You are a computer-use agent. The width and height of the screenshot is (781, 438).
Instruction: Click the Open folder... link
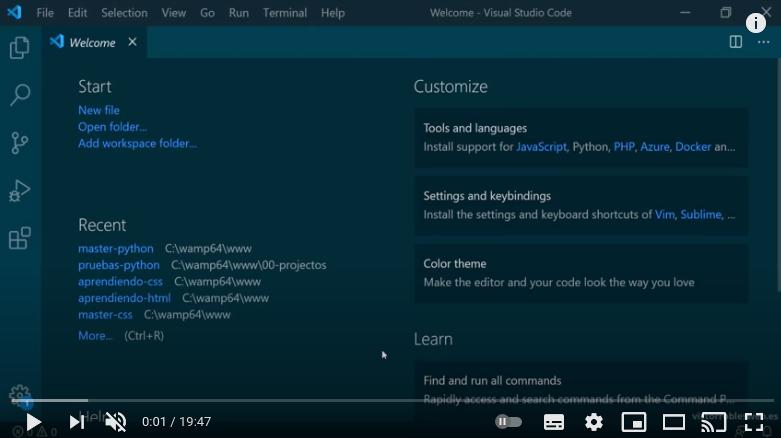113,127
